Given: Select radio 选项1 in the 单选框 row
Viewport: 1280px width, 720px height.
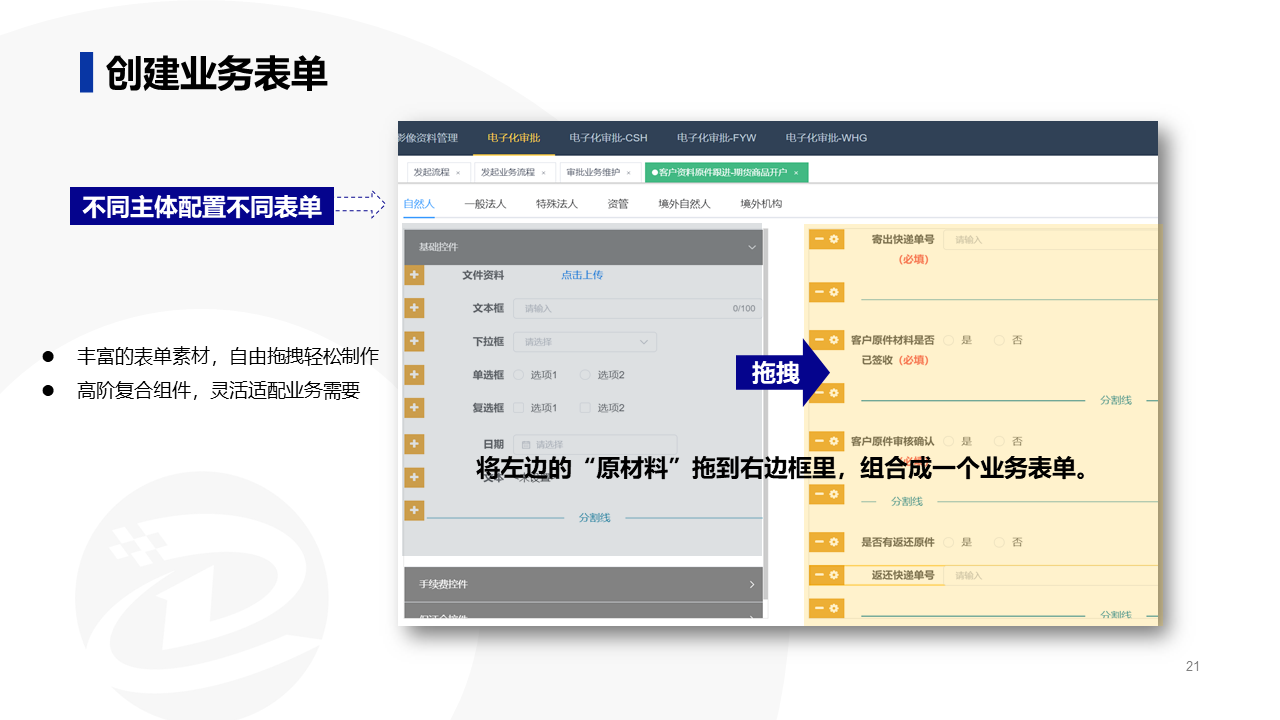Looking at the screenshot, I should point(519,375).
